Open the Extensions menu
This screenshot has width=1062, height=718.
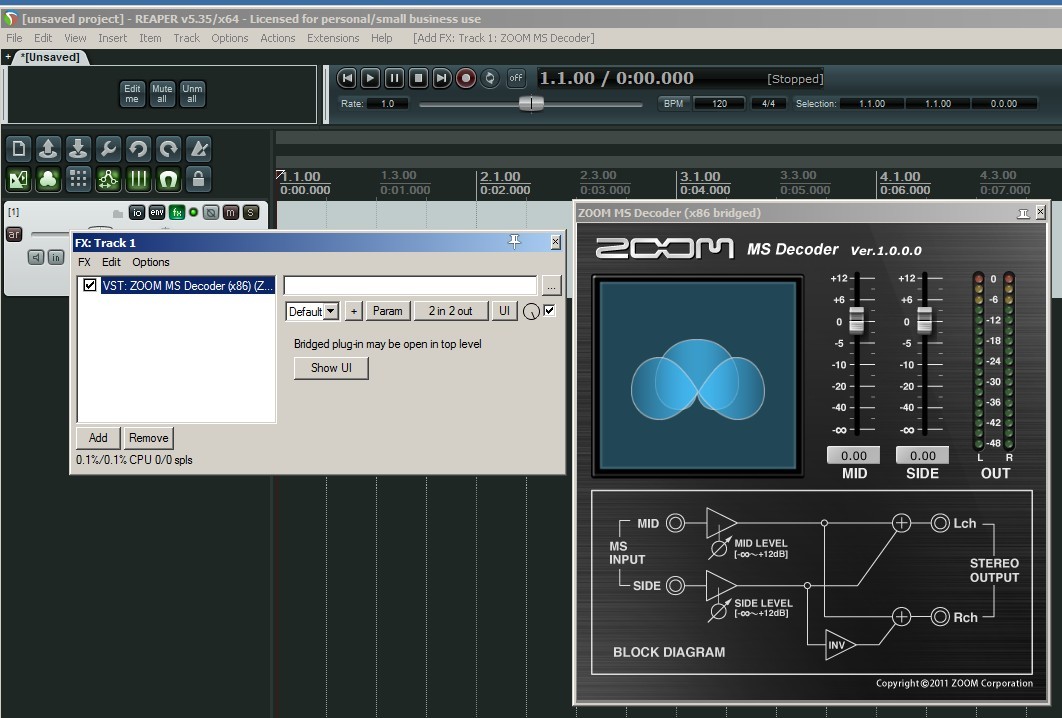click(333, 38)
